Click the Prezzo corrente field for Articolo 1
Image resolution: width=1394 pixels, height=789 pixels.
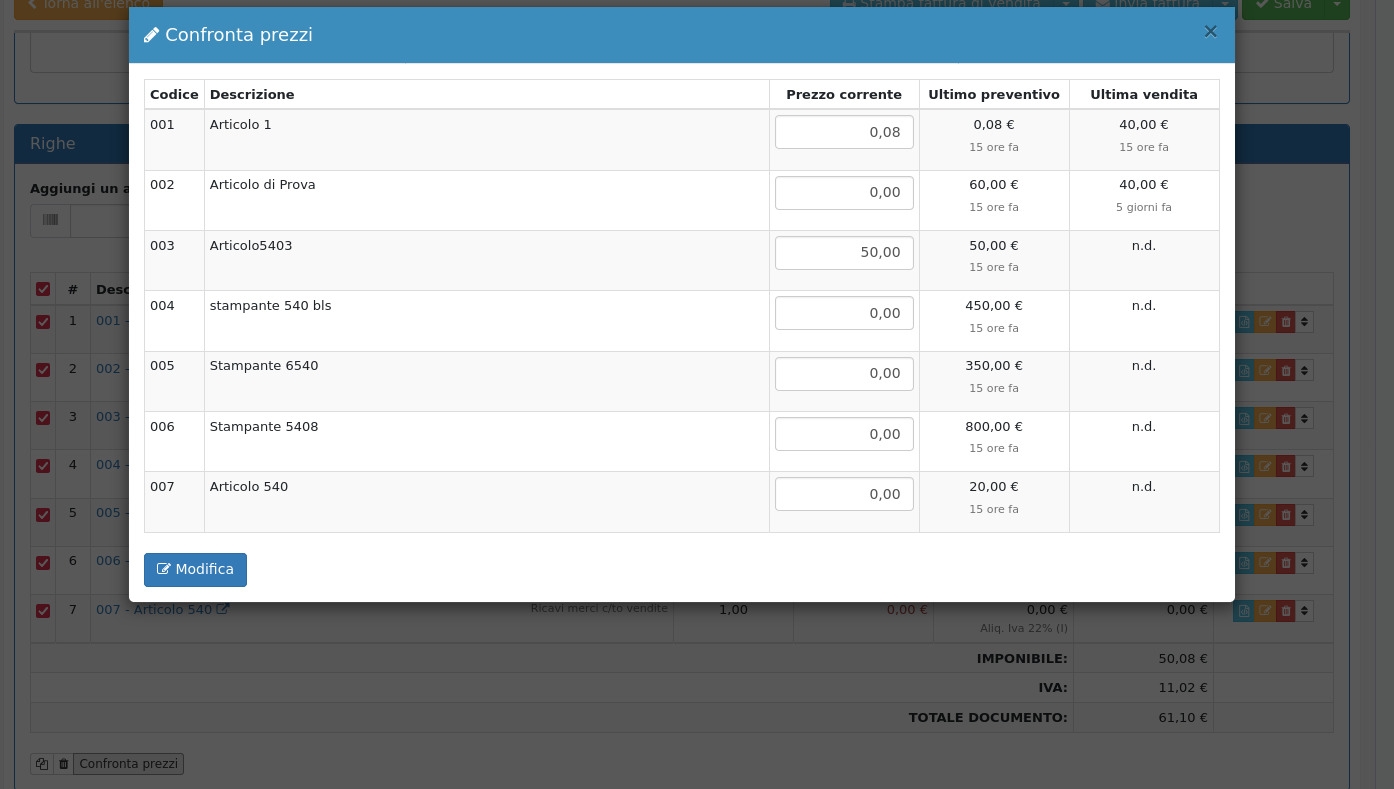[844, 132]
